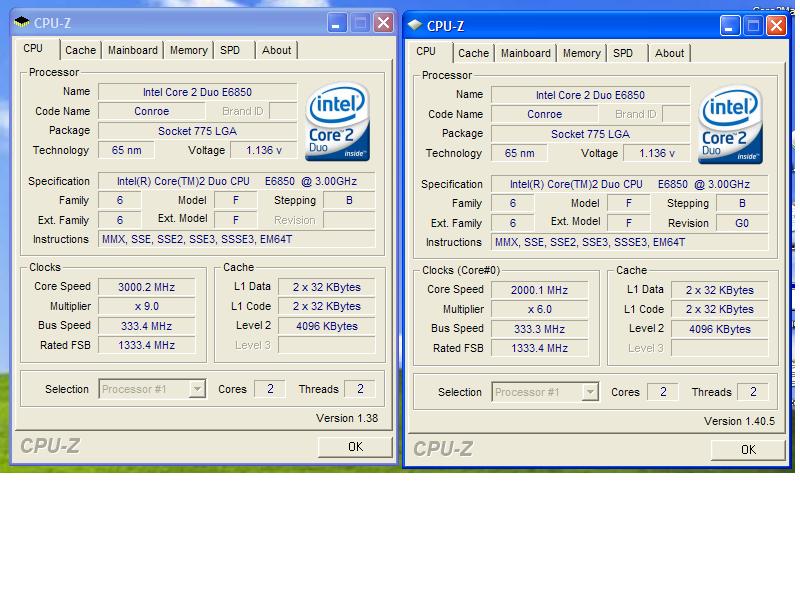Click Socket 775 LGA package in version 1.40.5 window
This screenshot has width=800, height=600.
tap(590, 134)
